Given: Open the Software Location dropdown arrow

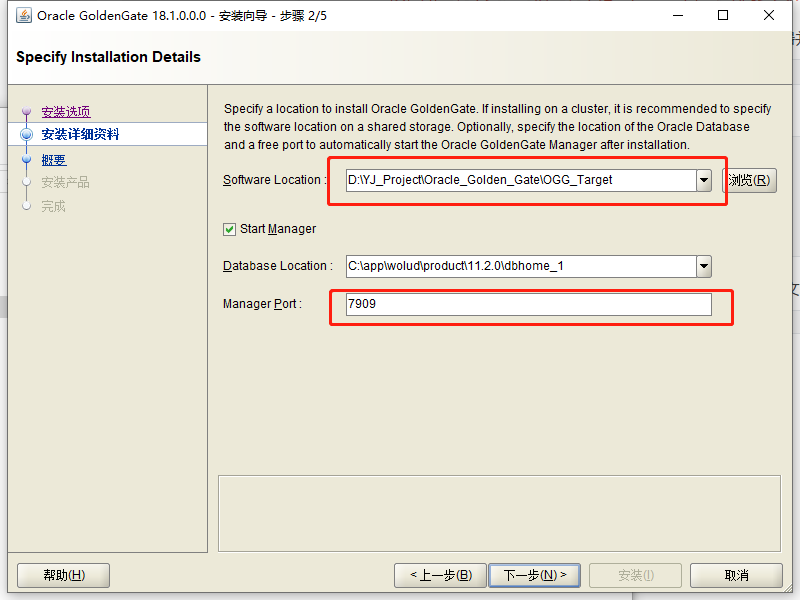Looking at the screenshot, I should coord(704,180).
